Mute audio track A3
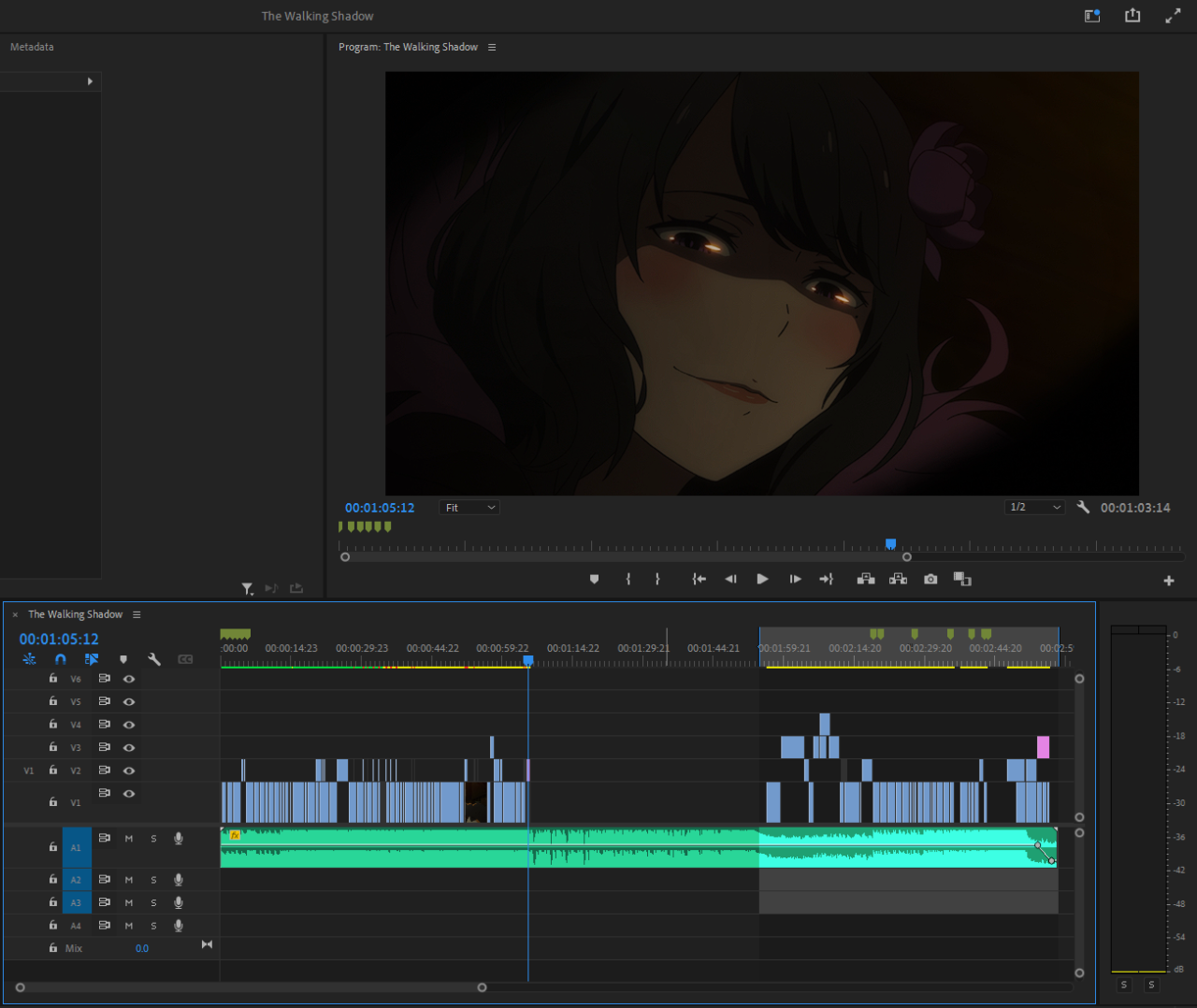The image size is (1197, 1008). 129,902
